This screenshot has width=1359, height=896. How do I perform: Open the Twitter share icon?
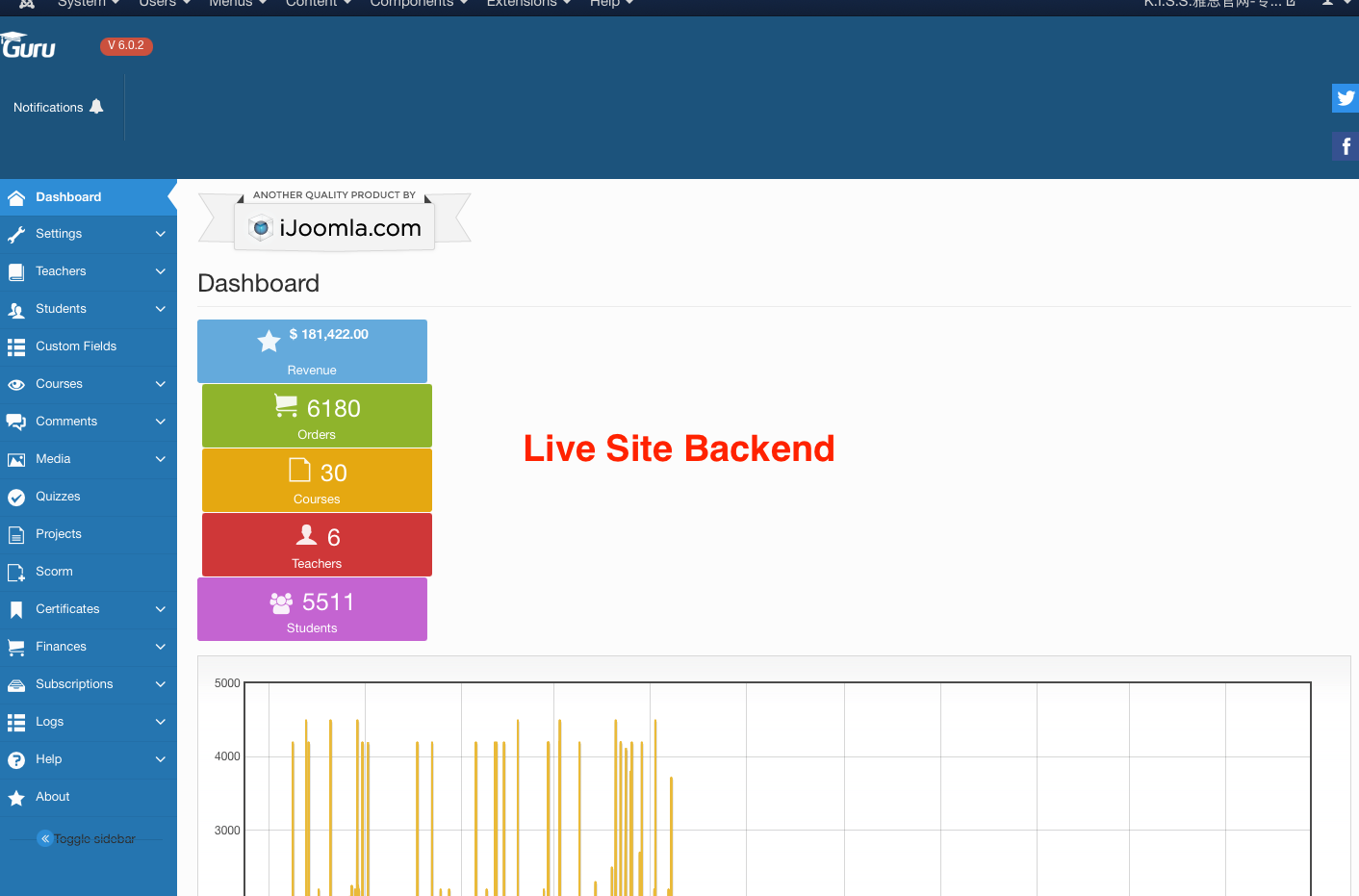pyautogui.click(x=1346, y=97)
